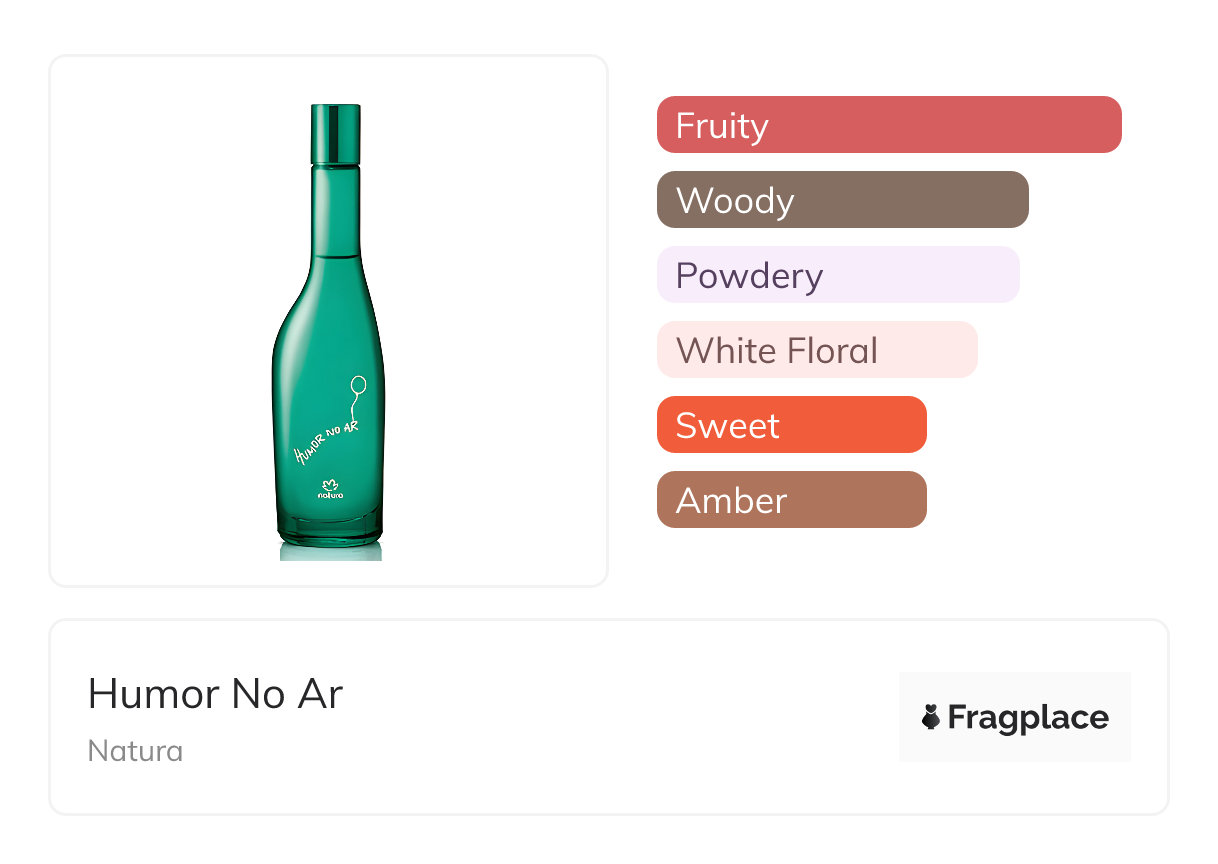
Task: Click the handwritten Humor No Ar bottle lettering
Action: click(x=325, y=439)
